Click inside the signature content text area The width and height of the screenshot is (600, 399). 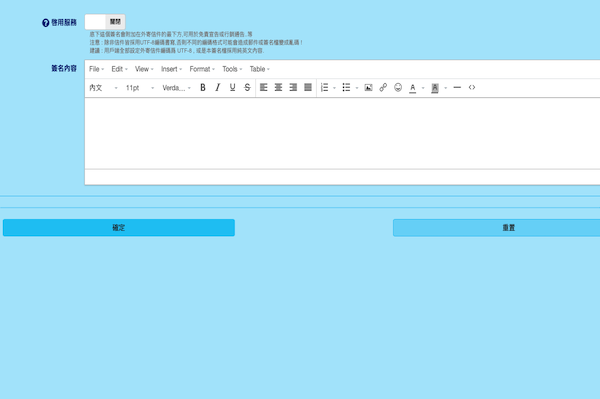[x=342, y=133]
